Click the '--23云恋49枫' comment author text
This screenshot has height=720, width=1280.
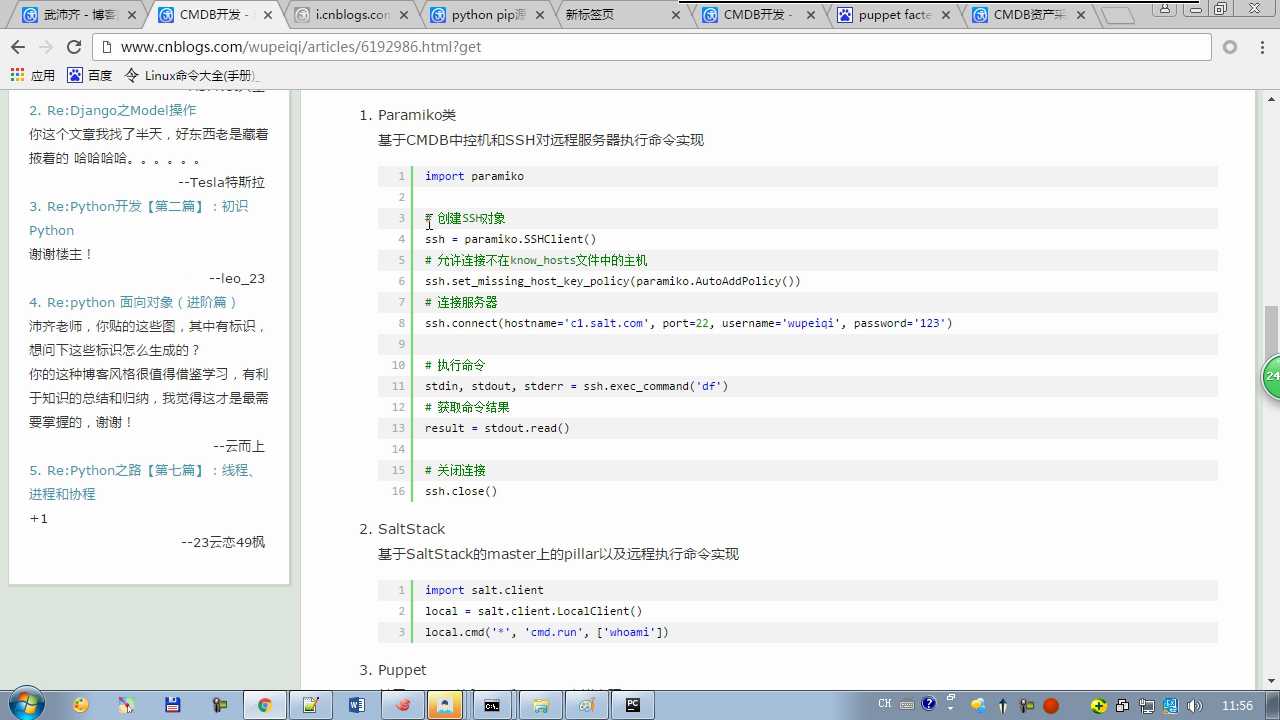pos(223,542)
